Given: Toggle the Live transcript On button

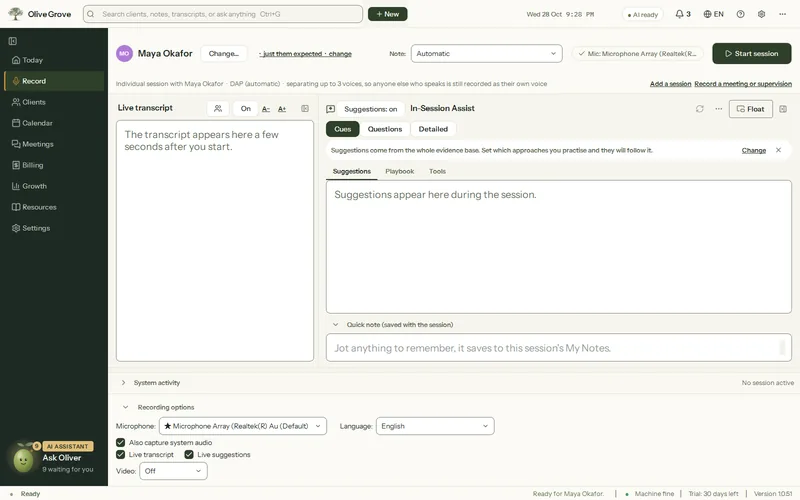Looking at the screenshot, I should 245,108.
